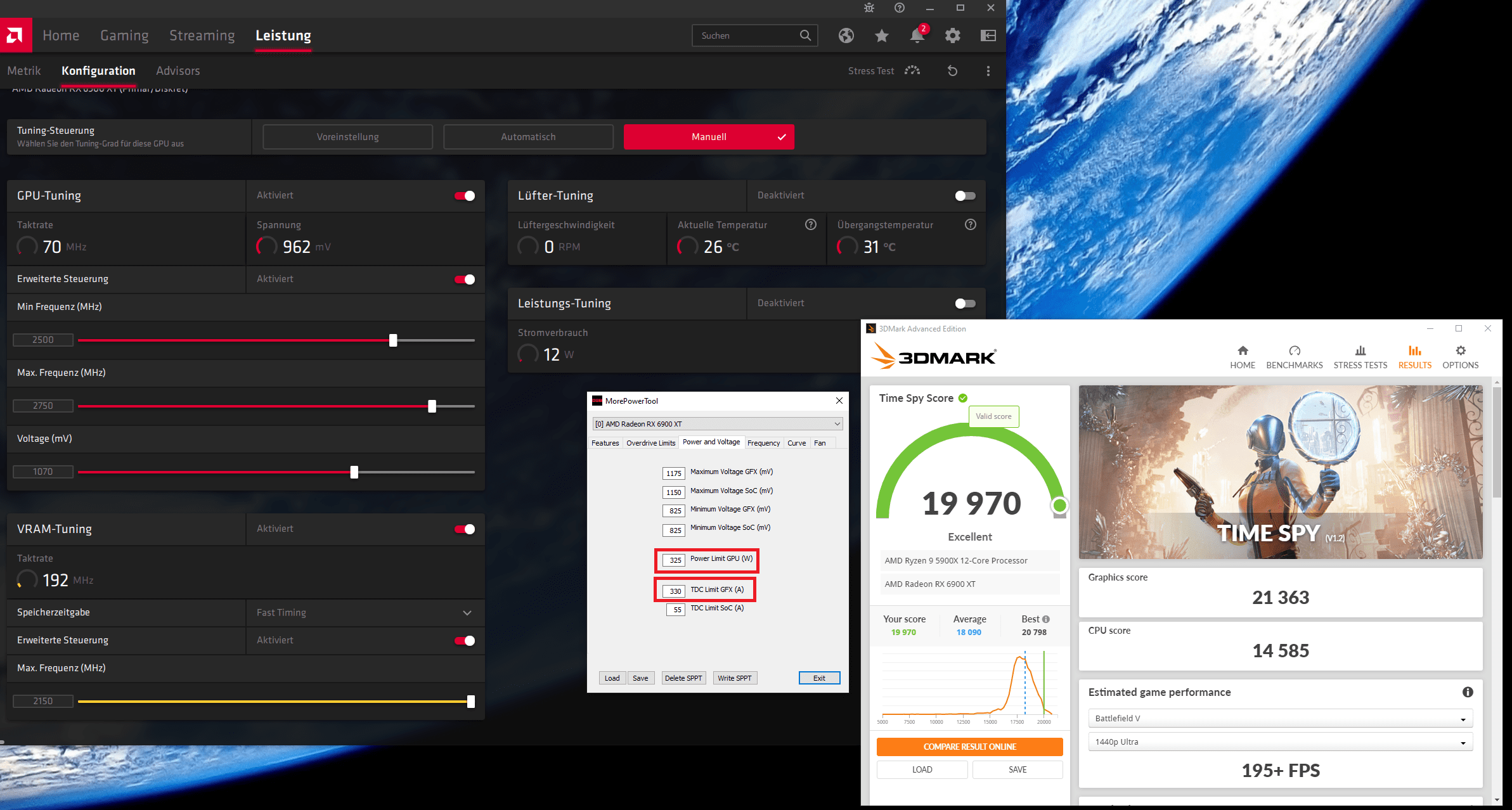Click the reset tuning arrow icon
Screen dimensions: 1512x810
click(x=952, y=71)
